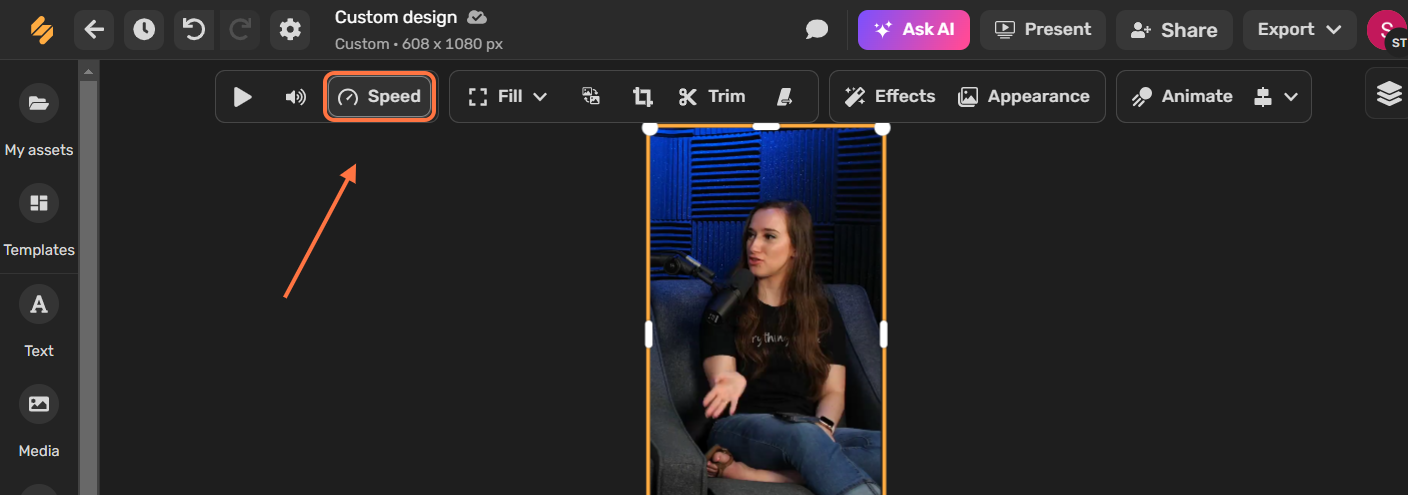Click the Simplified logo icon
The height and width of the screenshot is (495, 1408).
click(x=41, y=30)
